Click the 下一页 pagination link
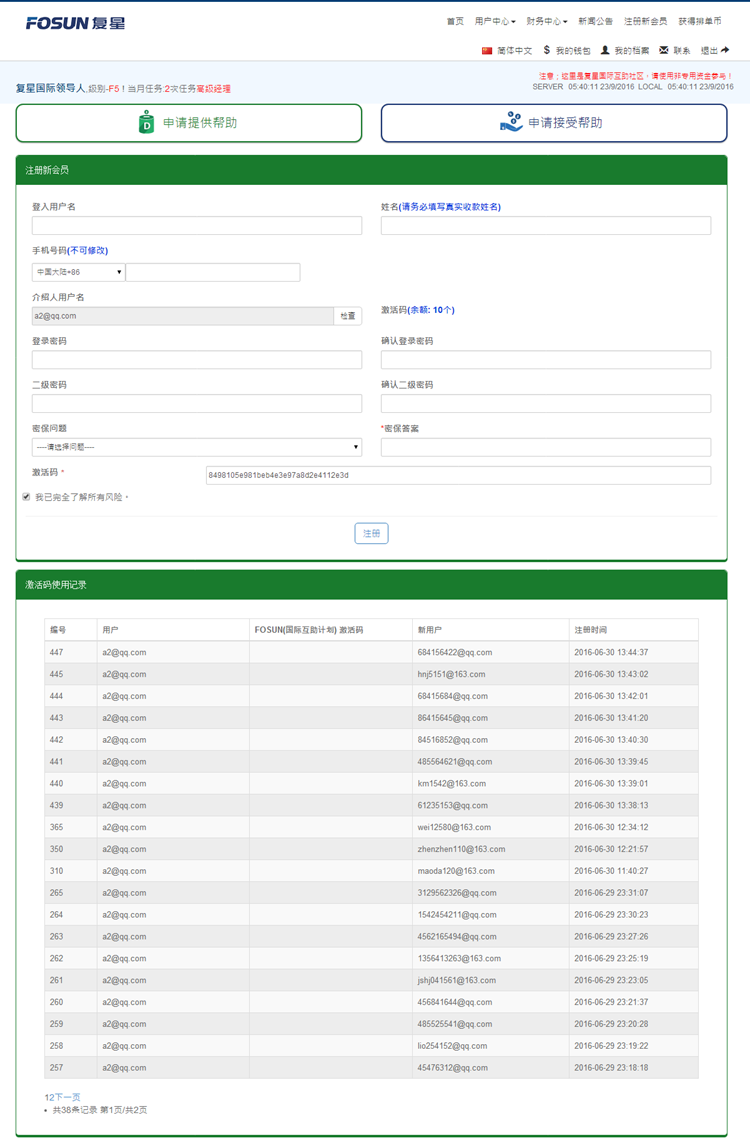This screenshot has height=1143, width=750. pyautogui.click(x=67, y=1096)
